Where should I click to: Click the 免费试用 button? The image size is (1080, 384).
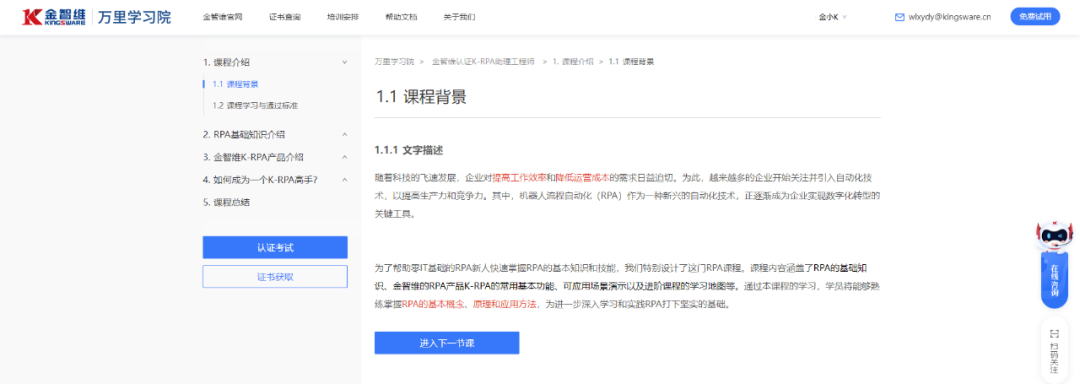click(x=1035, y=17)
